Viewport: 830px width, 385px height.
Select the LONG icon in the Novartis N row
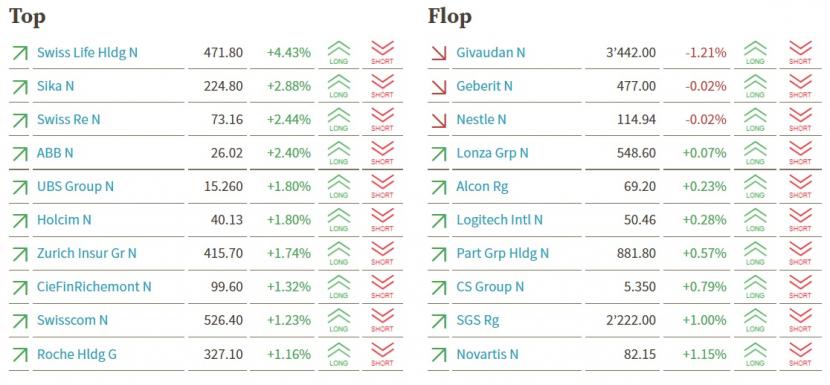(x=755, y=354)
